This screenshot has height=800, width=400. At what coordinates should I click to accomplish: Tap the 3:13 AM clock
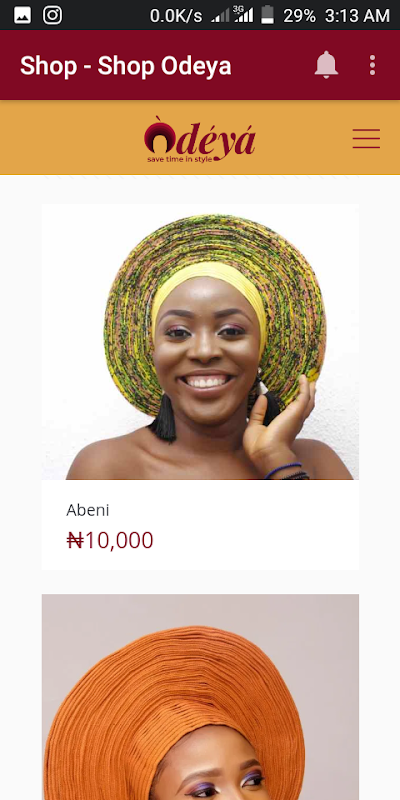click(x=357, y=16)
